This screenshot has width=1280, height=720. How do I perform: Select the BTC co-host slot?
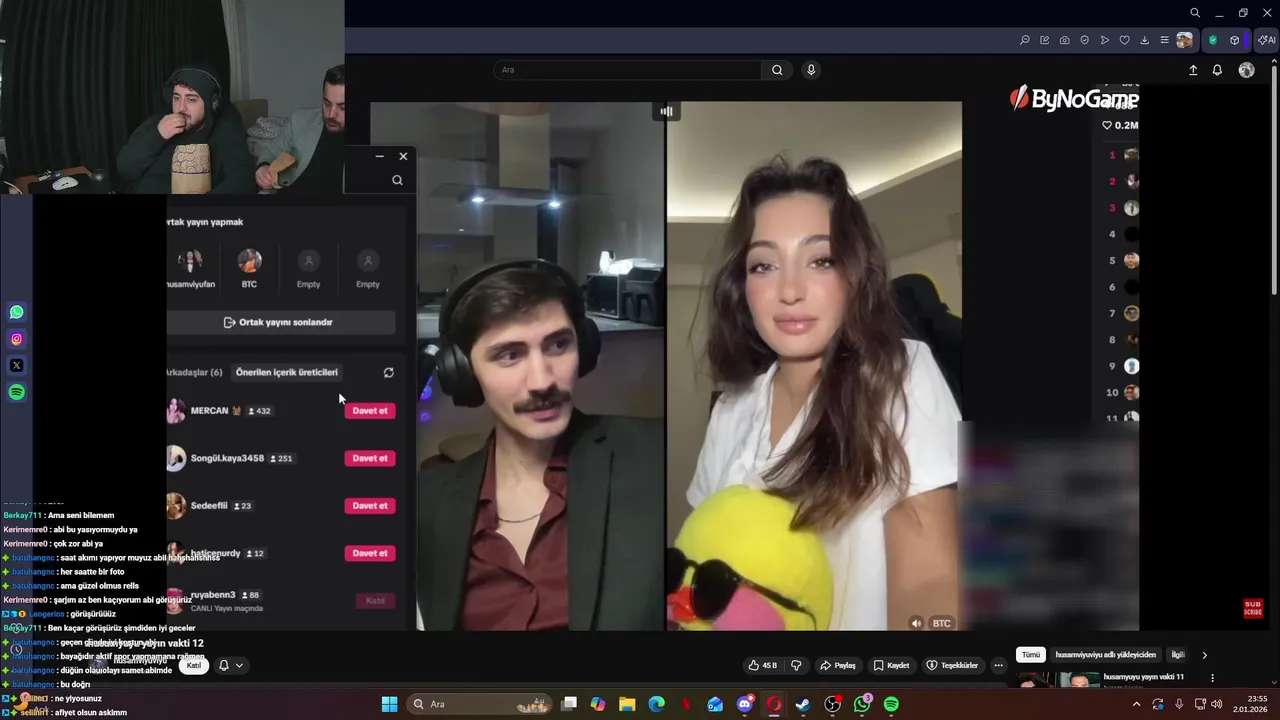(x=249, y=268)
